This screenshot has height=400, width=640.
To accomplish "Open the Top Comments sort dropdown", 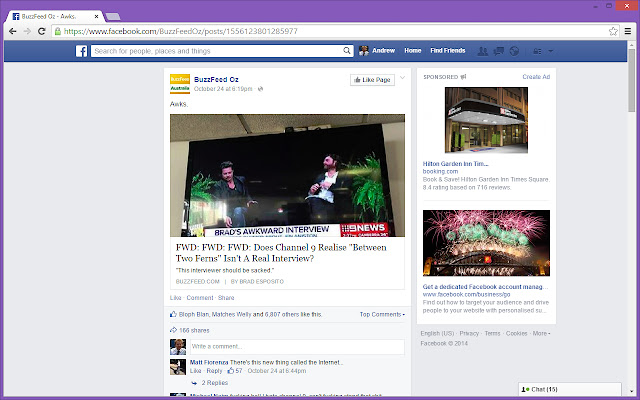I will [382, 314].
